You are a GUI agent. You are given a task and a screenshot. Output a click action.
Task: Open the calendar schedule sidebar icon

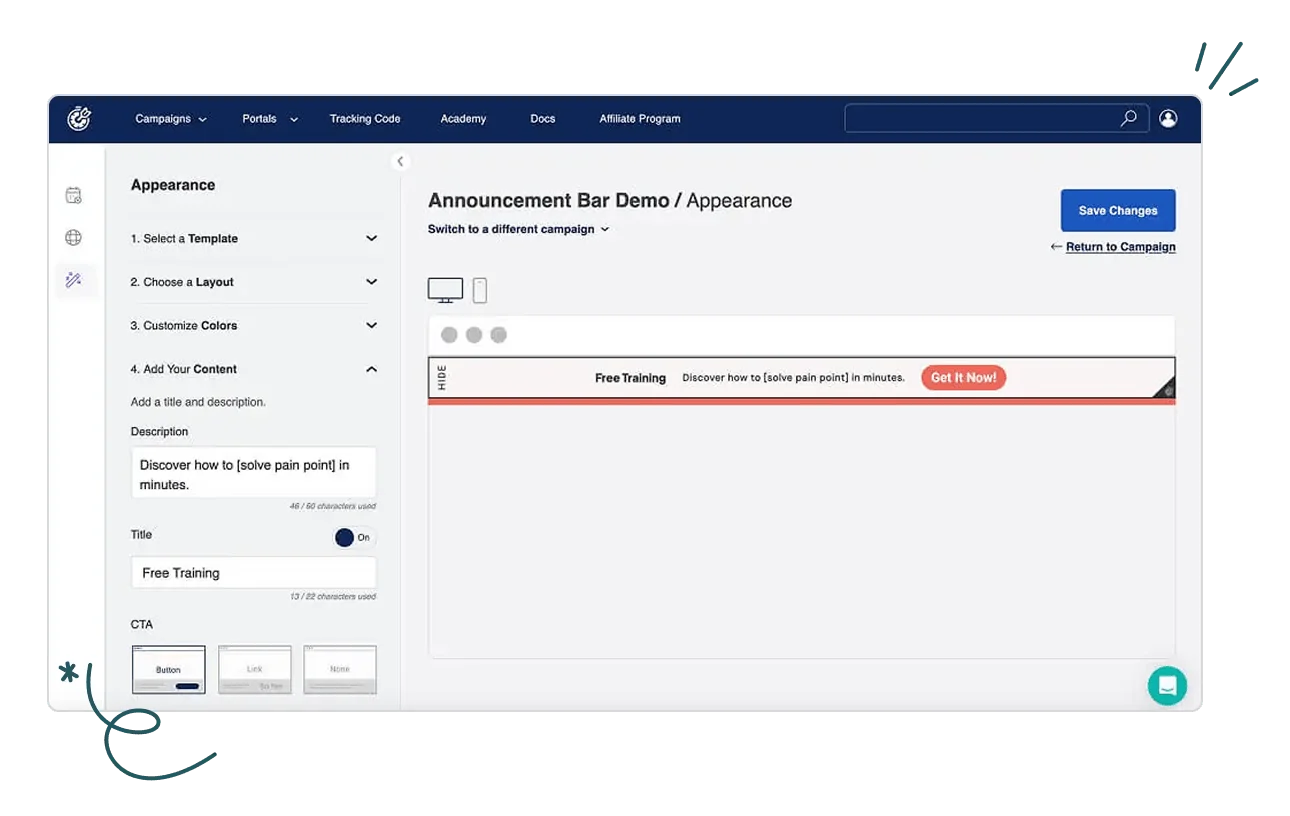point(73,195)
